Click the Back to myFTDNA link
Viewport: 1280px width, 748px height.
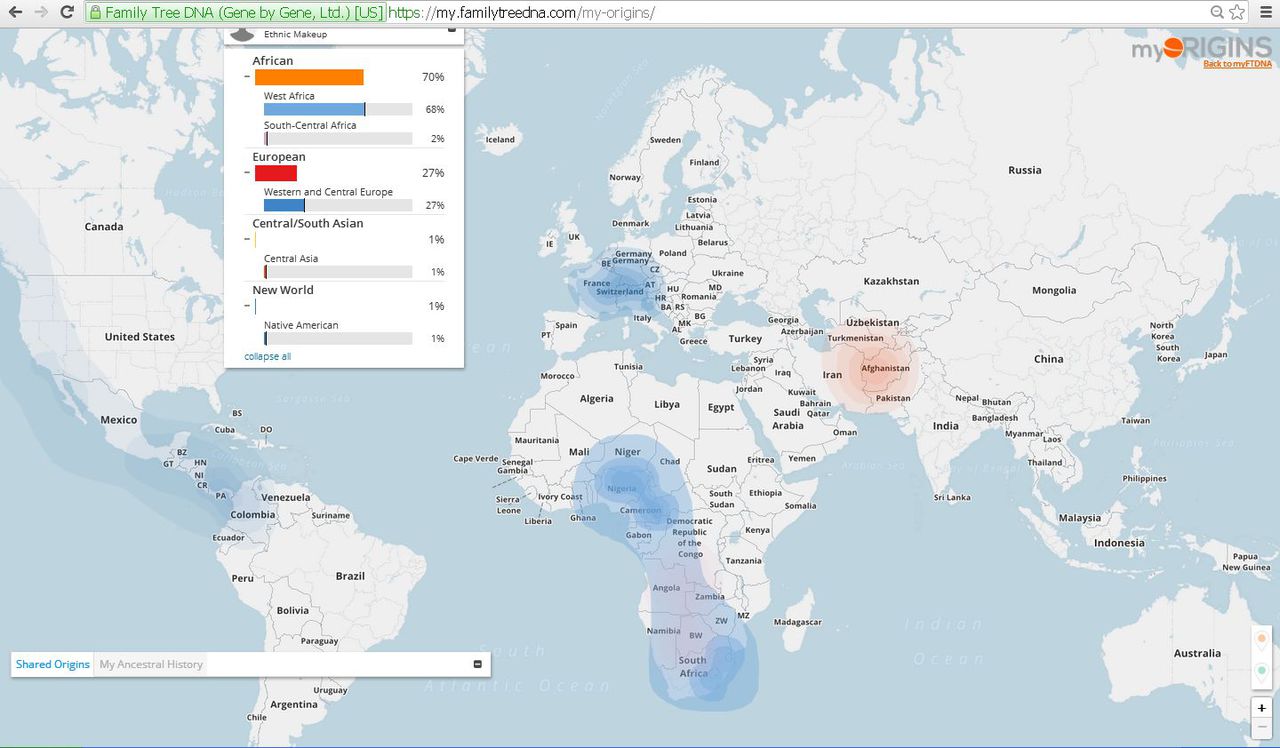(1237, 64)
